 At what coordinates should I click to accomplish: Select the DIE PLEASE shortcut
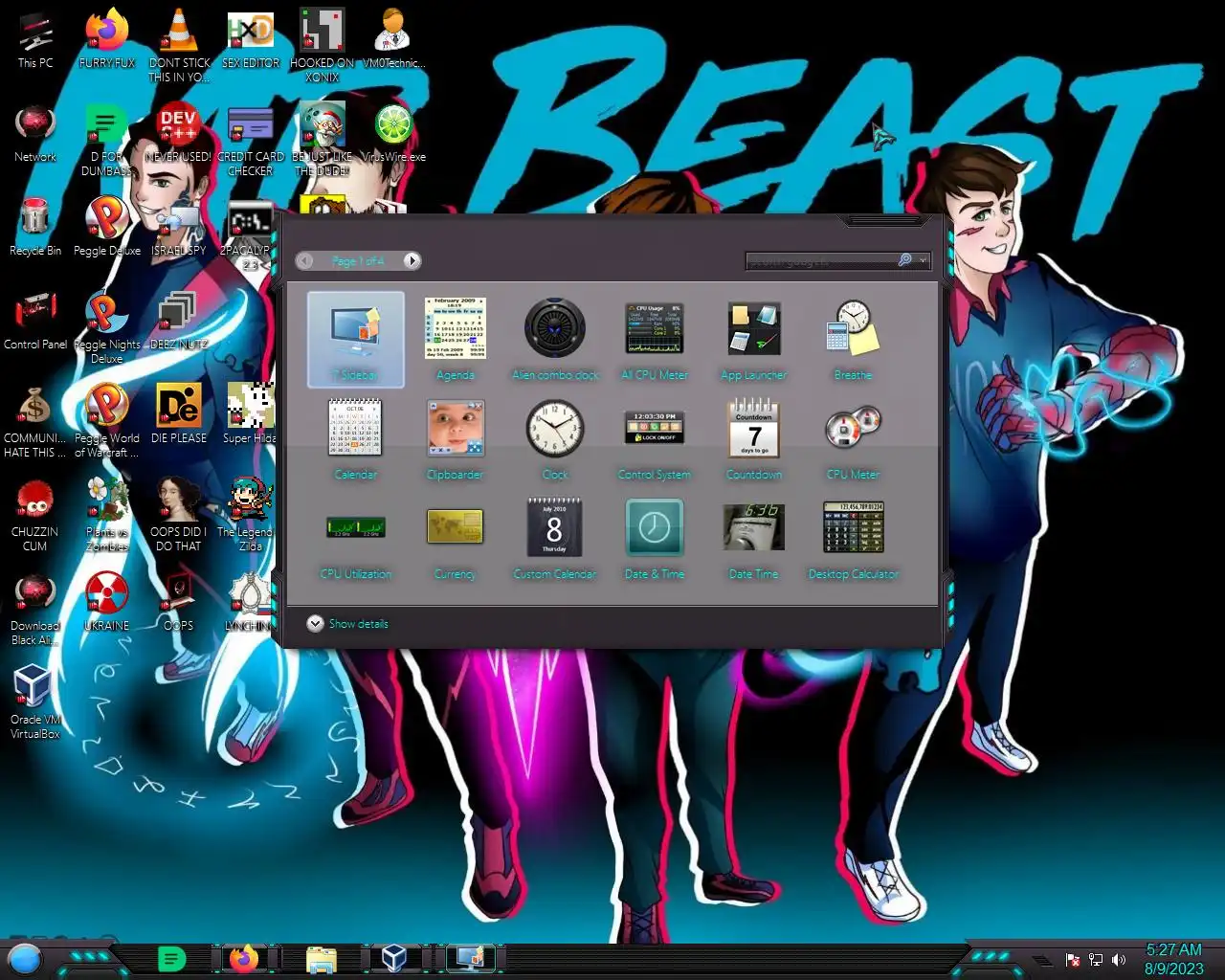click(x=179, y=415)
